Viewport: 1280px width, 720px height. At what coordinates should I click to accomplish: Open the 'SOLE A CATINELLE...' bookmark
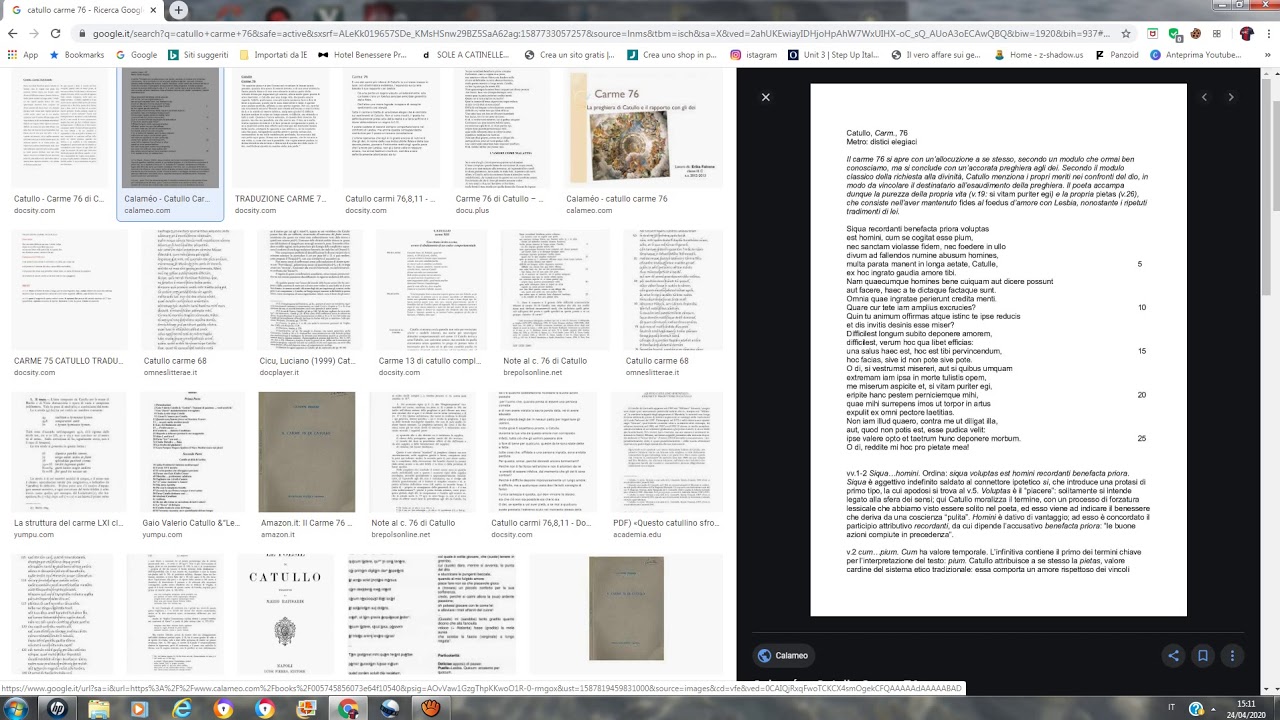(464, 55)
